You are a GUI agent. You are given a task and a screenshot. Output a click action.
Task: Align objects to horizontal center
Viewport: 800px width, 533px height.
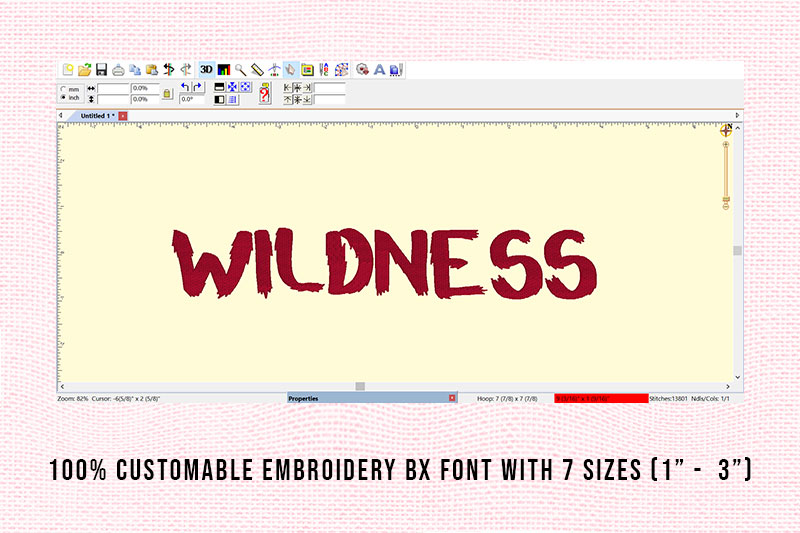(297, 88)
